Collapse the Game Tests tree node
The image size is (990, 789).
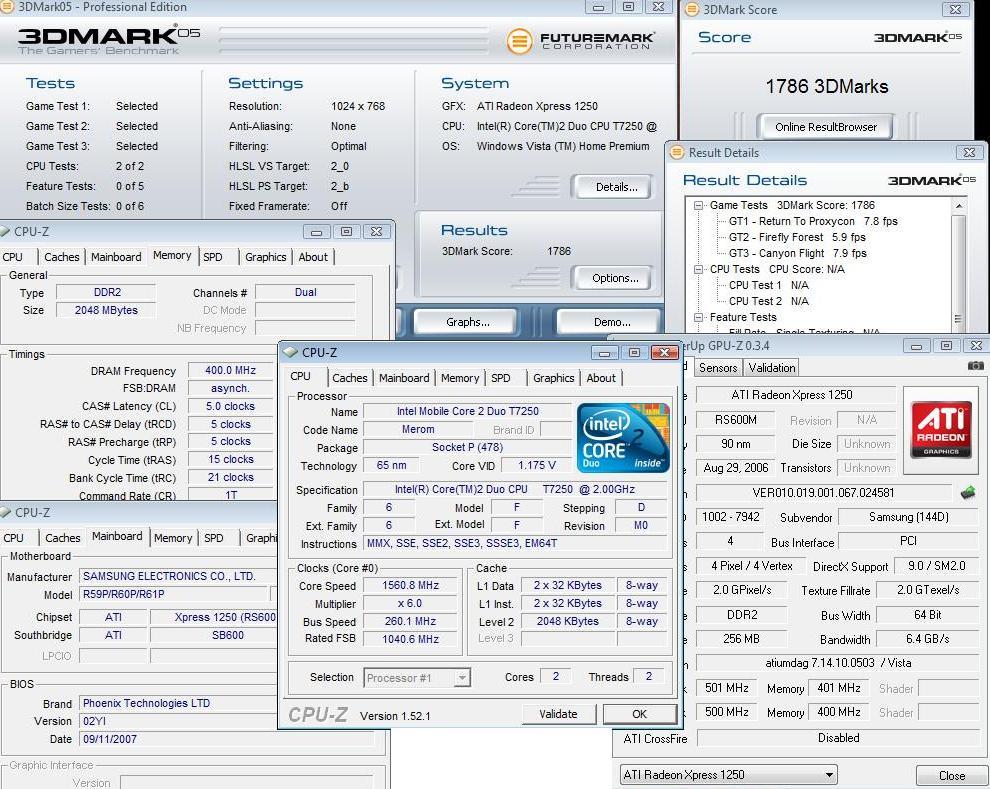click(698, 205)
